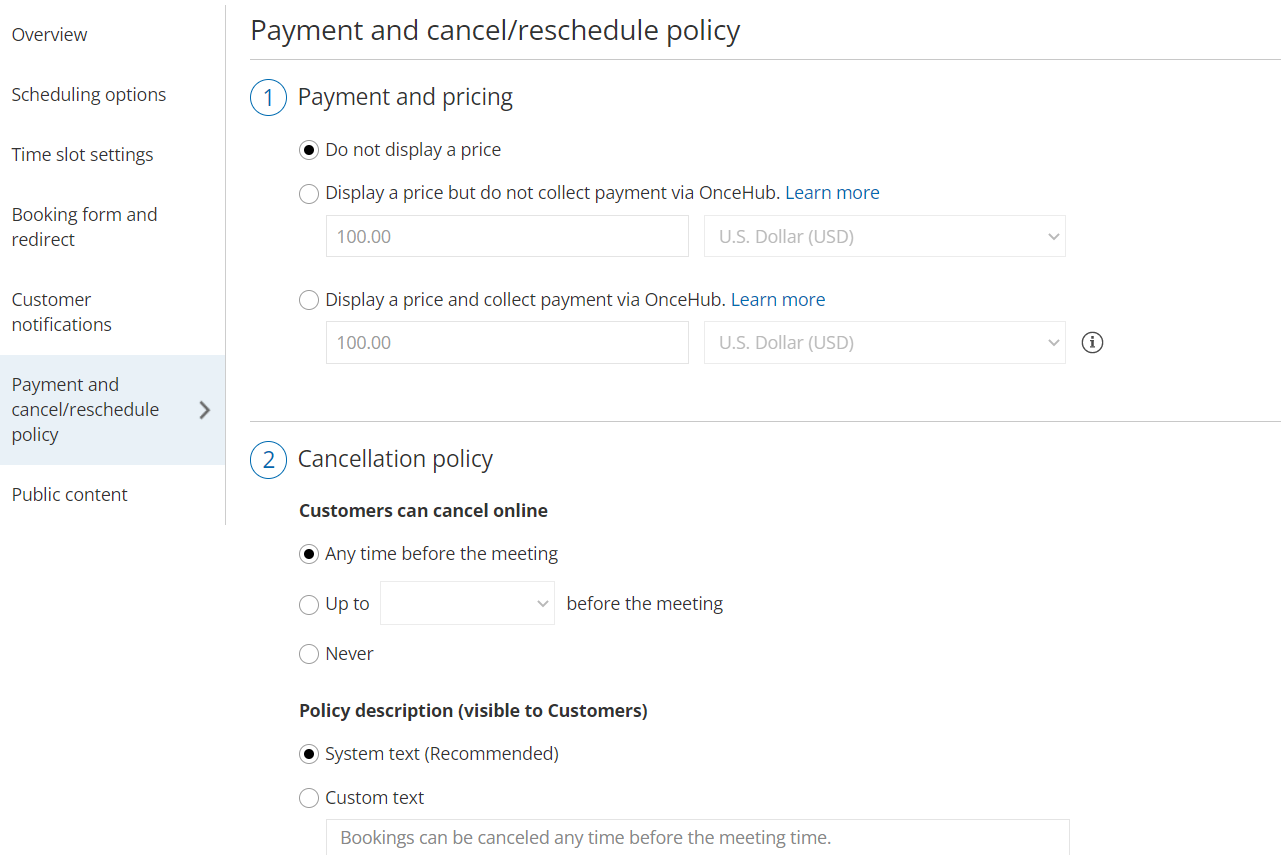Expand the second U.S. Dollar currency dropdown
This screenshot has width=1281, height=855.
point(884,343)
